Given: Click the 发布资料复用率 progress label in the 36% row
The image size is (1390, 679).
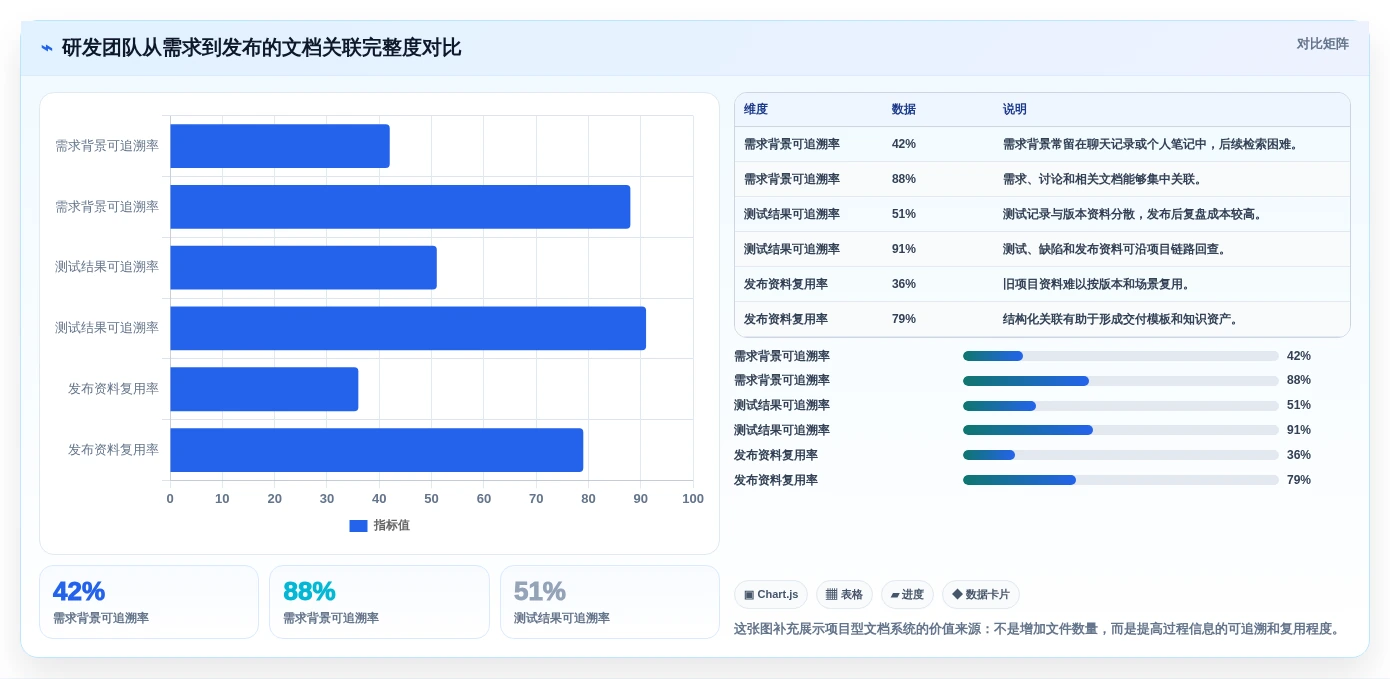Looking at the screenshot, I should [x=776, y=456].
